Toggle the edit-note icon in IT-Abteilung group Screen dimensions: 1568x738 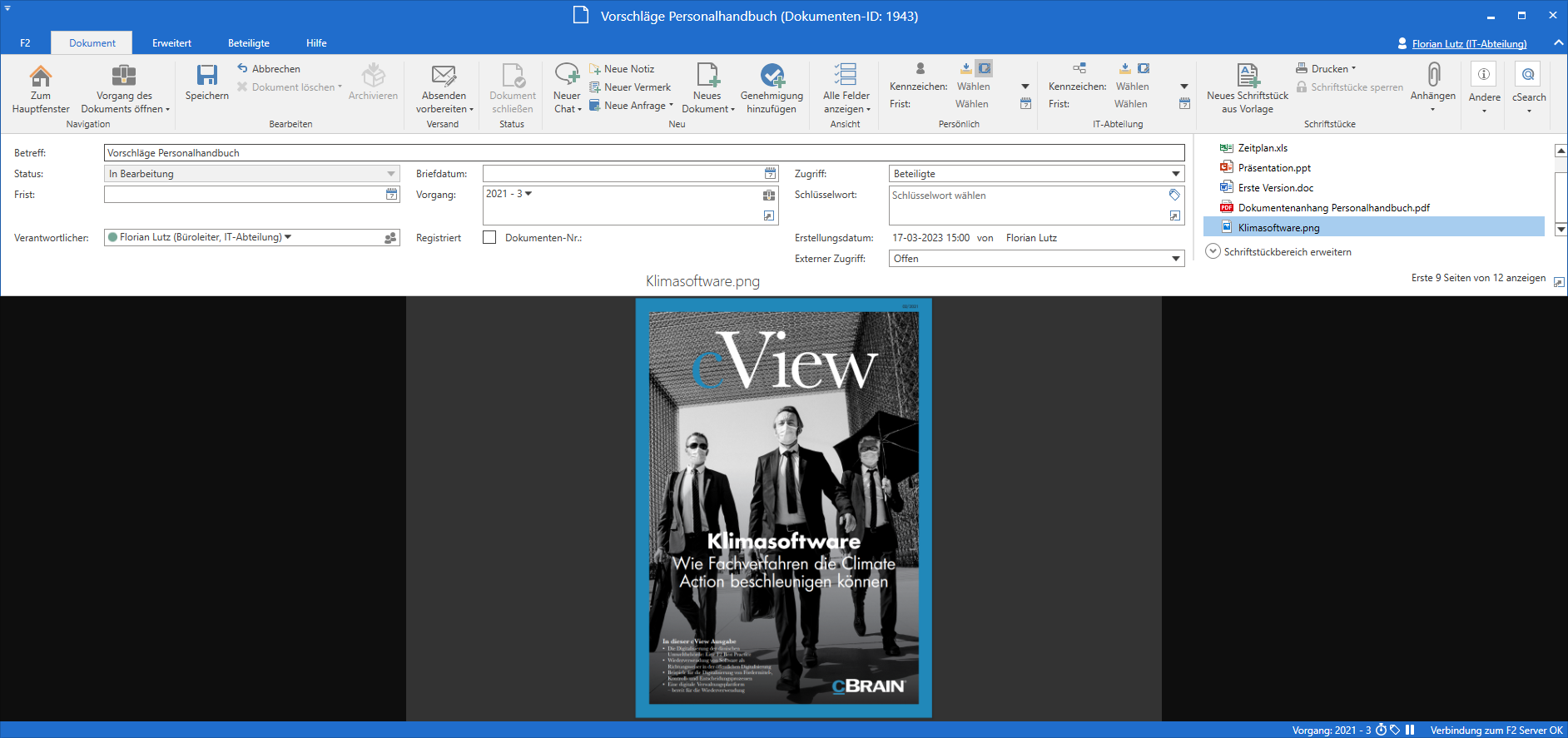click(x=1144, y=68)
